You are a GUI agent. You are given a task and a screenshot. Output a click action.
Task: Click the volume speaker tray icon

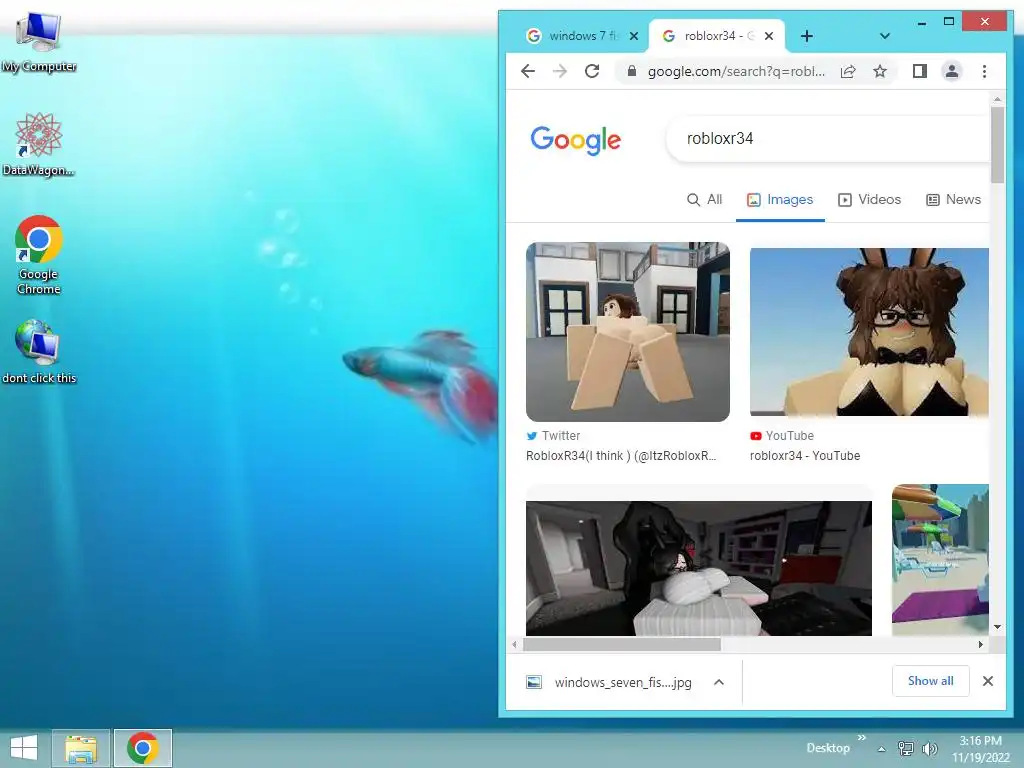click(929, 748)
